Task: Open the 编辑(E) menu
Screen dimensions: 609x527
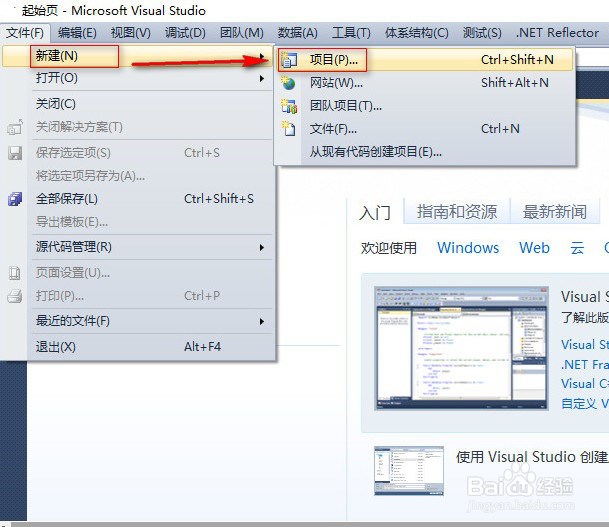Action: 77,33
